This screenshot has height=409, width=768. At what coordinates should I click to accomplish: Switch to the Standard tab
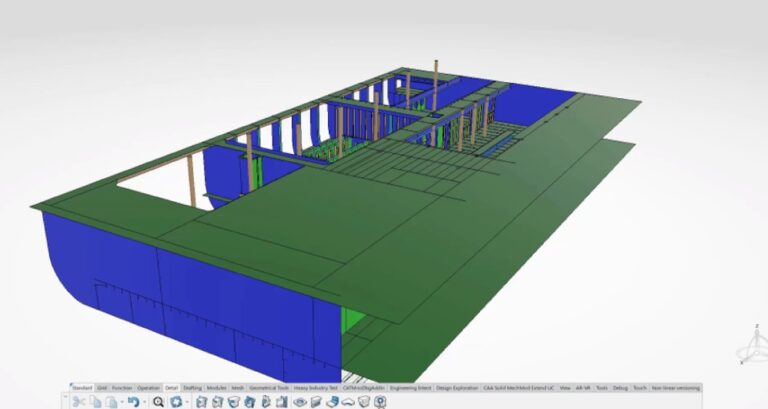tap(82, 387)
